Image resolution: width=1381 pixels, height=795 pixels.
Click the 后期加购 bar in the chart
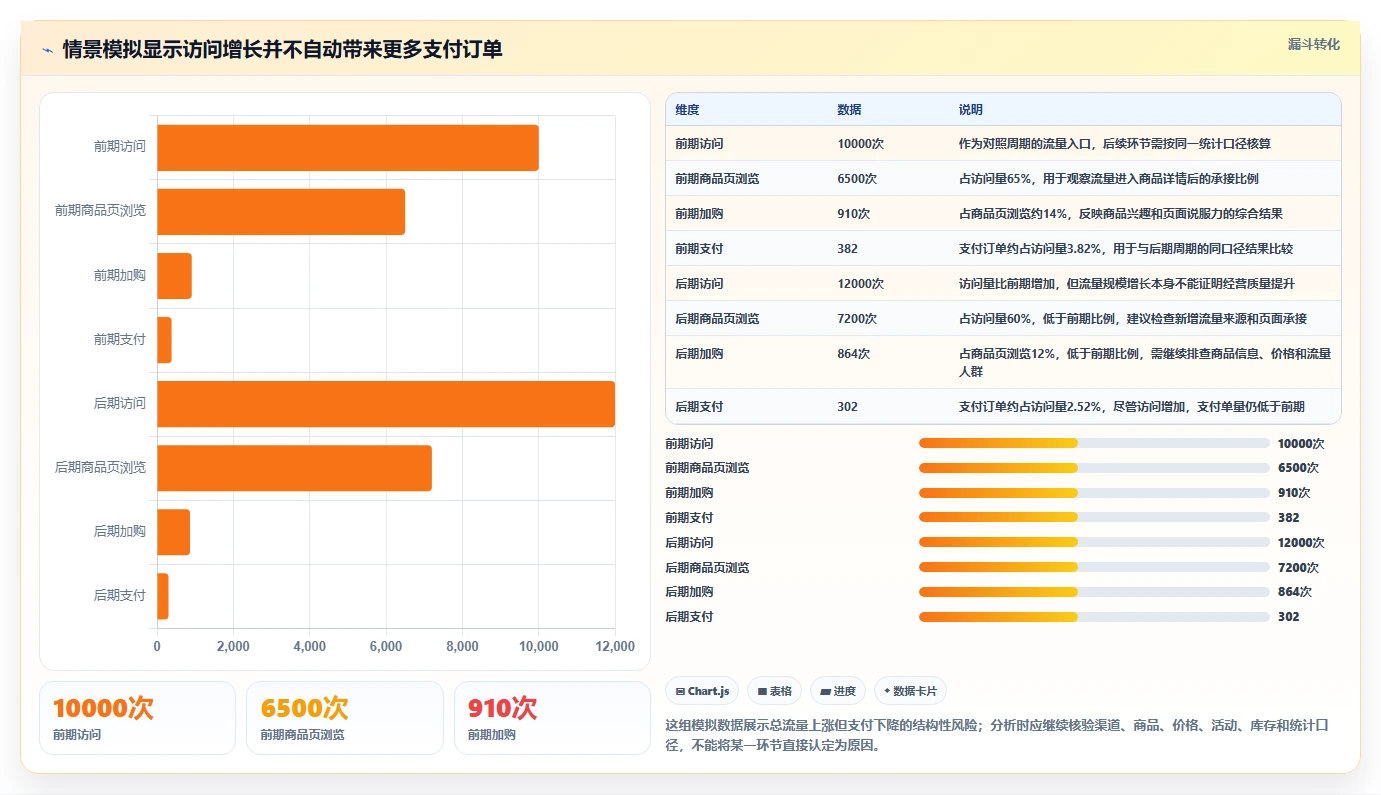[173, 532]
